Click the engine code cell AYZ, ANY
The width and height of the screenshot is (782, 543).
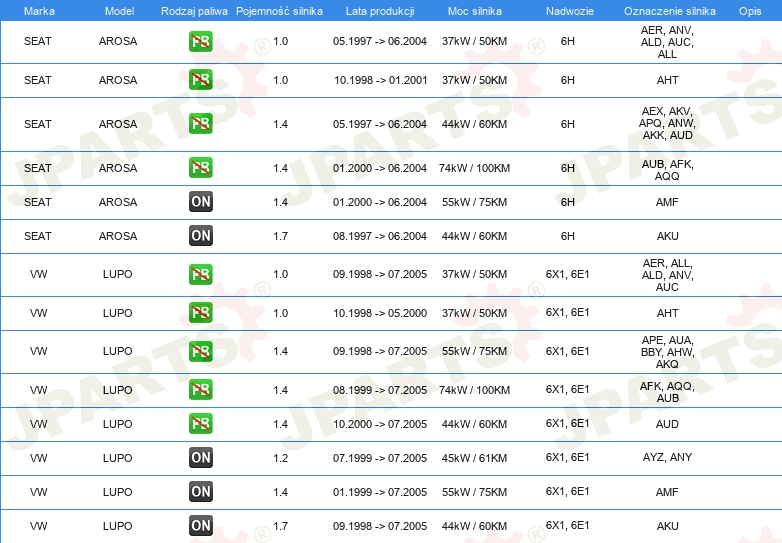[667, 457]
